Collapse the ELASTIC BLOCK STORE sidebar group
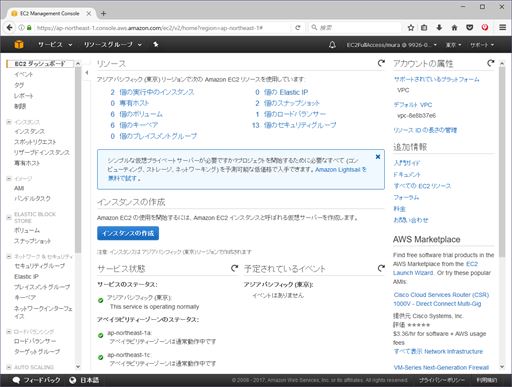The width and height of the screenshot is (512, 387). 9,217
